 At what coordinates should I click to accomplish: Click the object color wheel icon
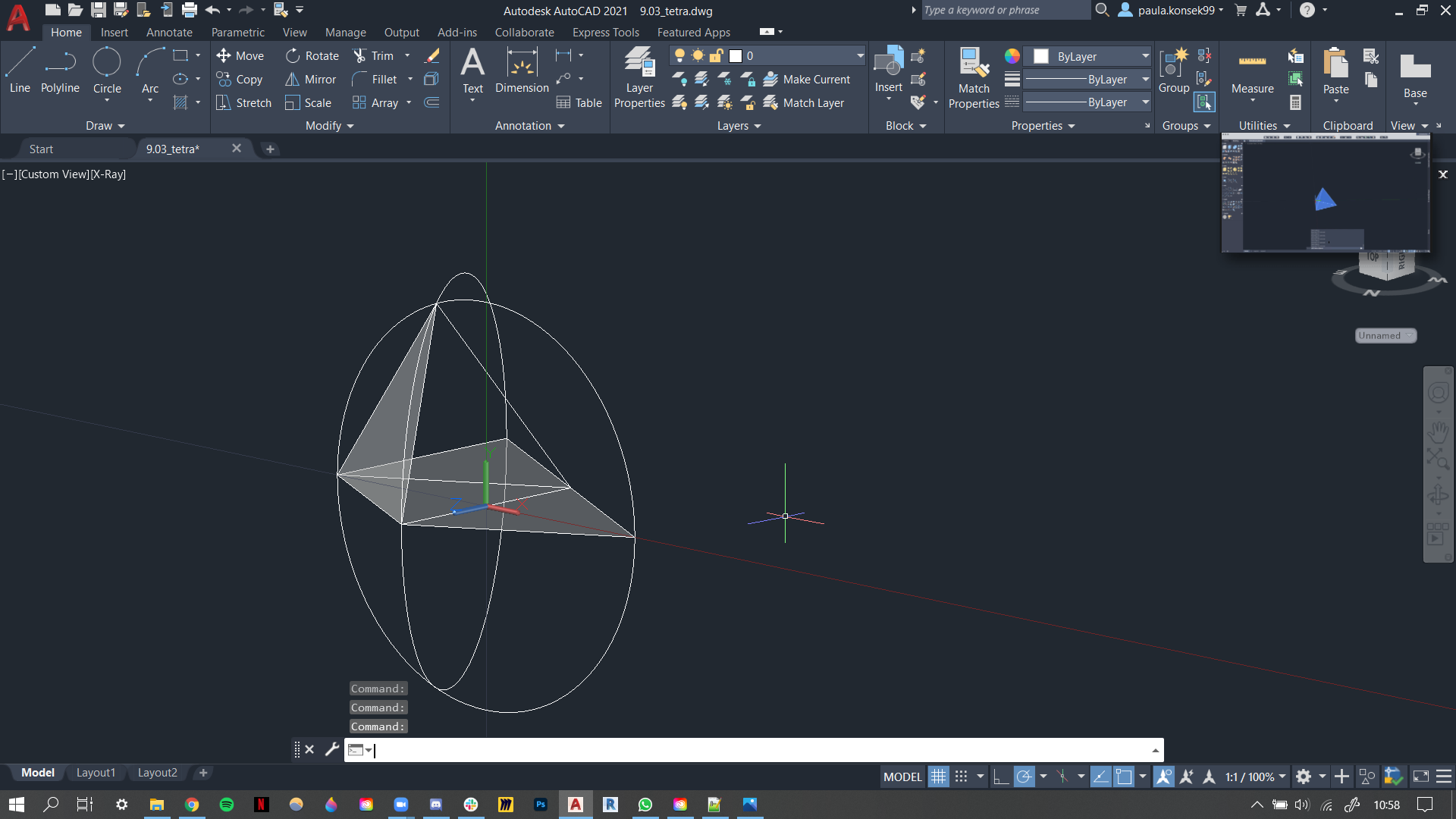click(x=1012, y=56)
